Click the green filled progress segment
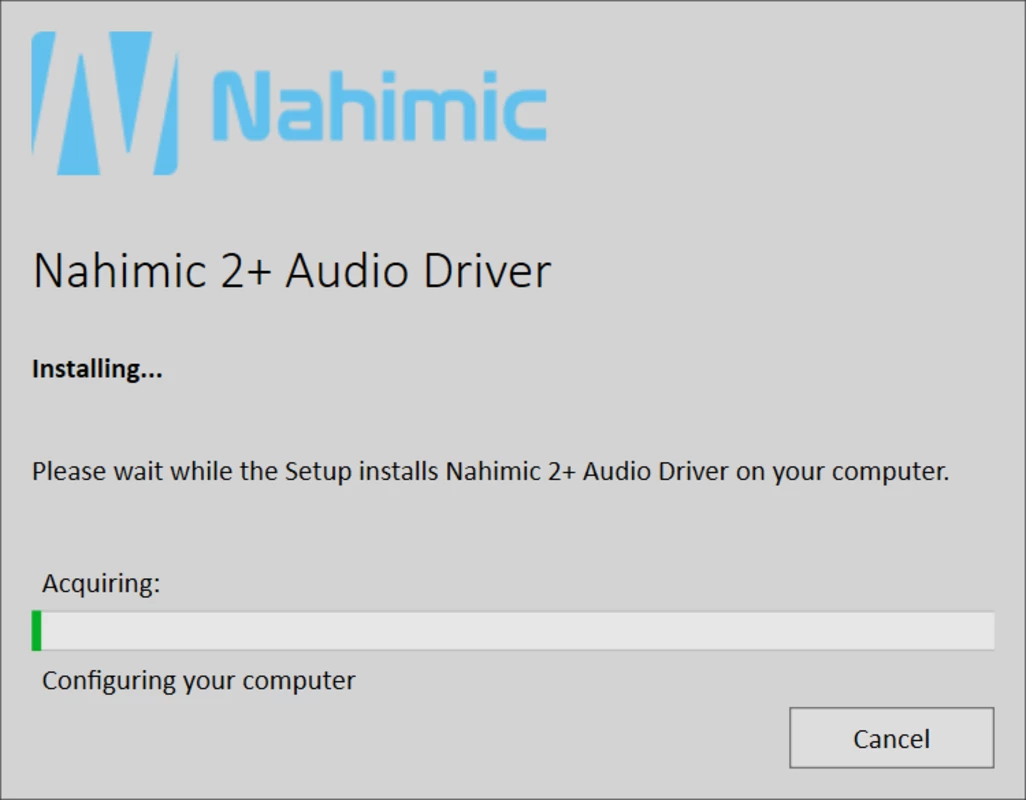 coord(37,631)
